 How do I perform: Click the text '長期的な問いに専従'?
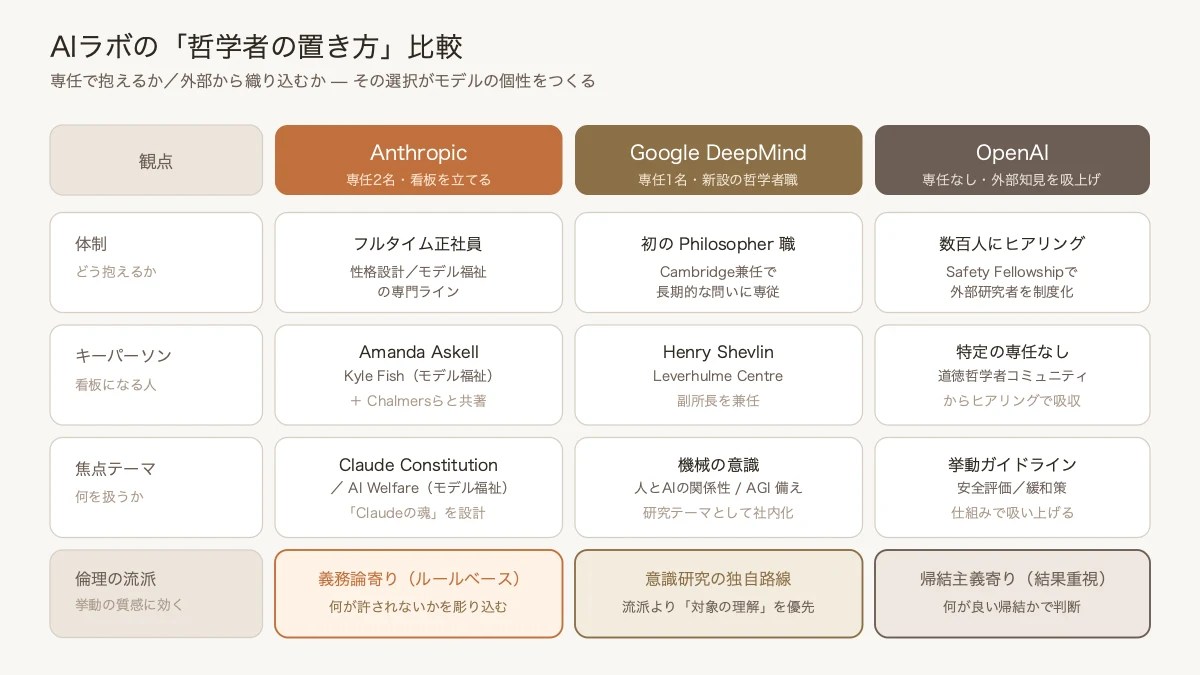click(718, 292)
